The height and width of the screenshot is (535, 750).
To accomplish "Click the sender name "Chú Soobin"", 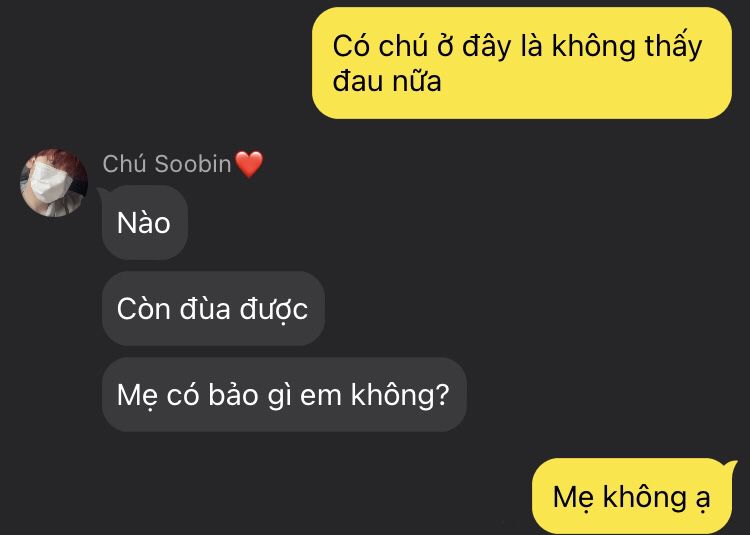I will pos(167,164).
